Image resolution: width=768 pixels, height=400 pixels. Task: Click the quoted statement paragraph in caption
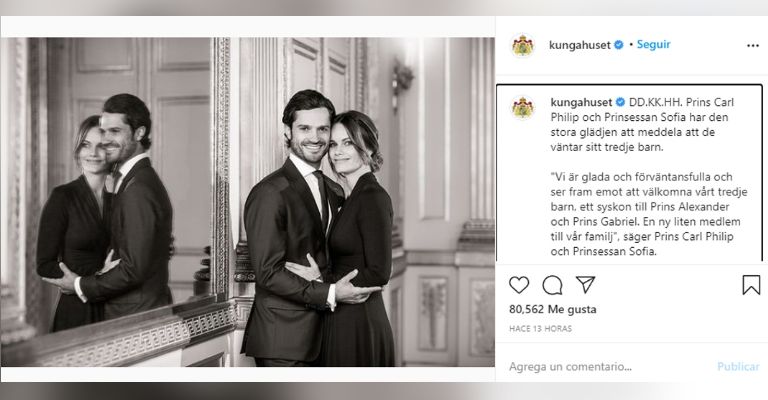click(x=648, y=214)
